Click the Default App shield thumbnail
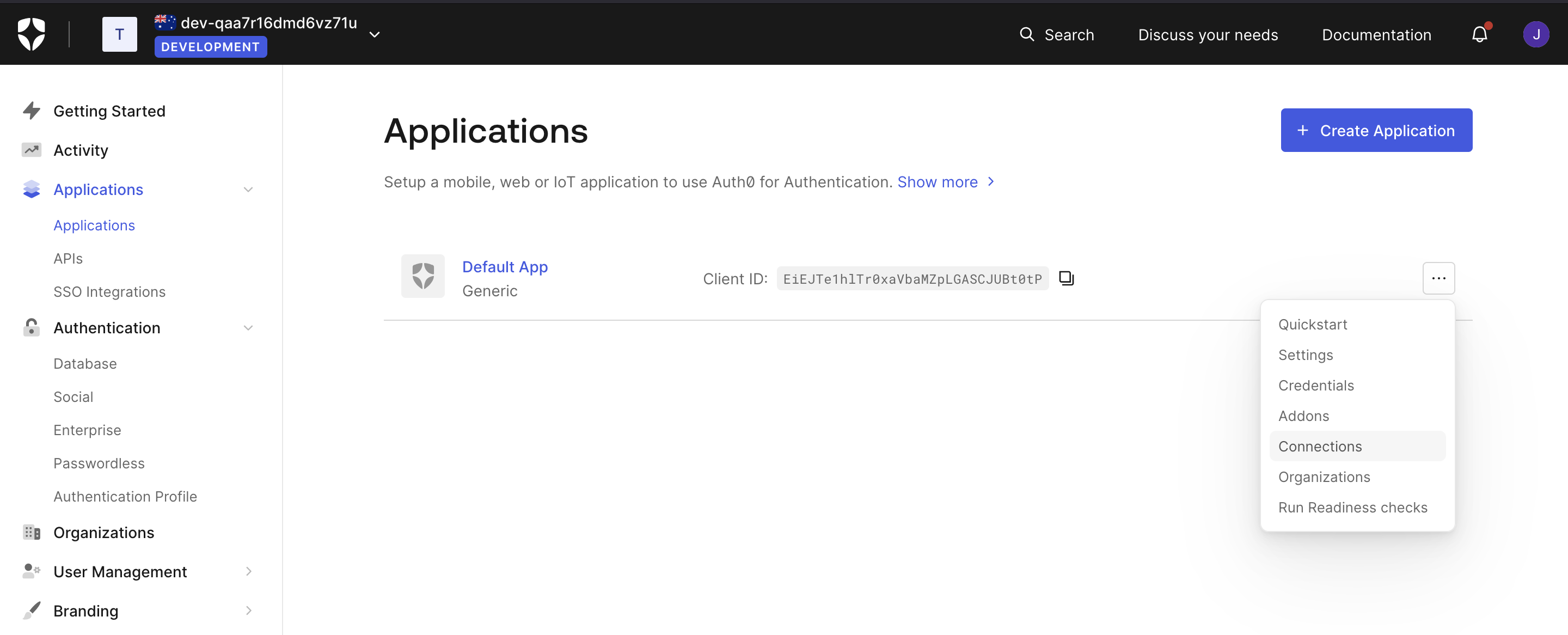 pos(423,276)
